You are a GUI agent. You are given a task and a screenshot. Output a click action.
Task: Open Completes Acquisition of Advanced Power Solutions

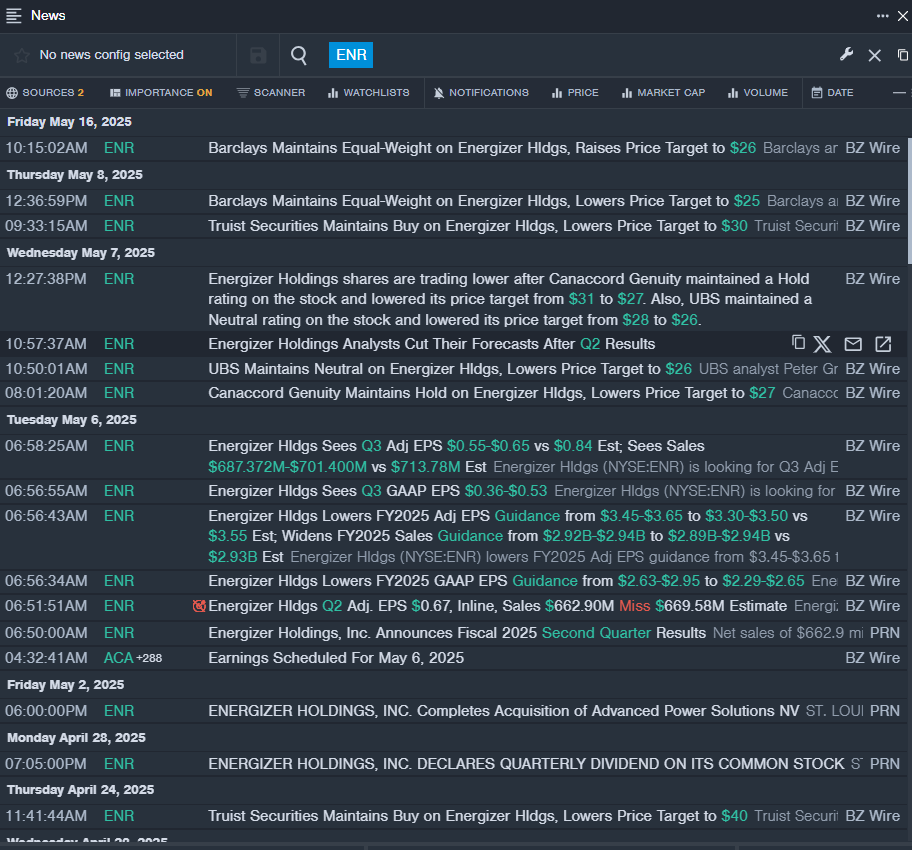(x=504, y=711)
